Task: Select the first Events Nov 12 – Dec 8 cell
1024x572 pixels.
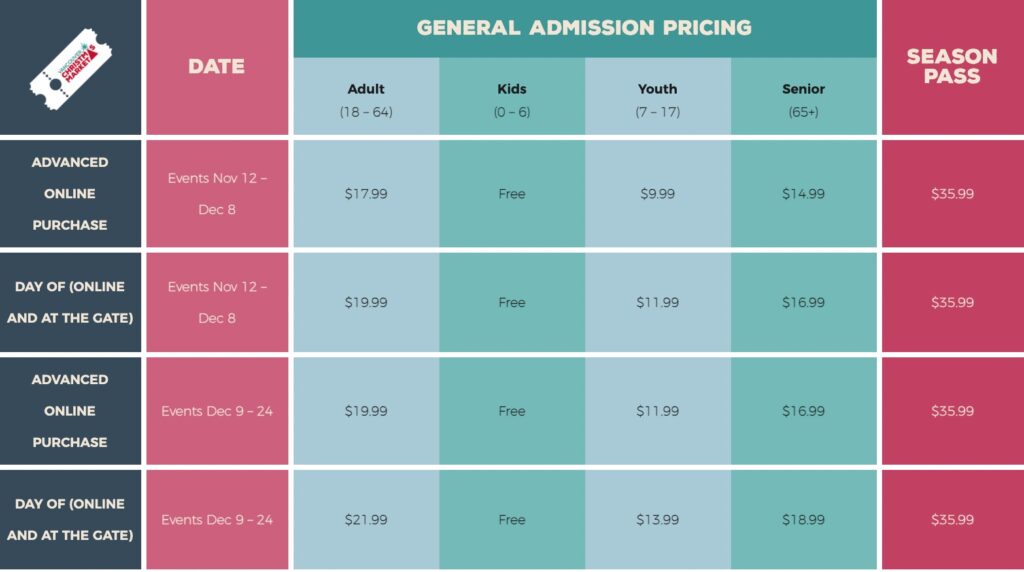Action: coord(217,194)
